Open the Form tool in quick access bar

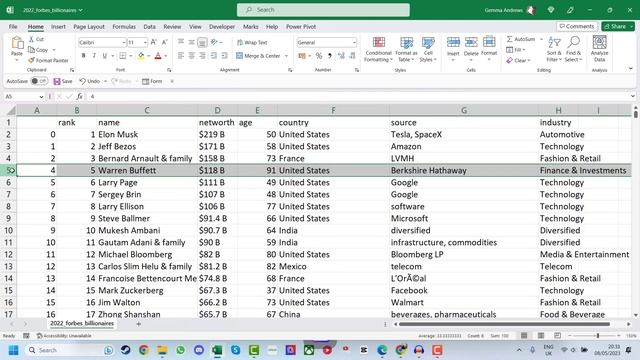click(152, 81)
